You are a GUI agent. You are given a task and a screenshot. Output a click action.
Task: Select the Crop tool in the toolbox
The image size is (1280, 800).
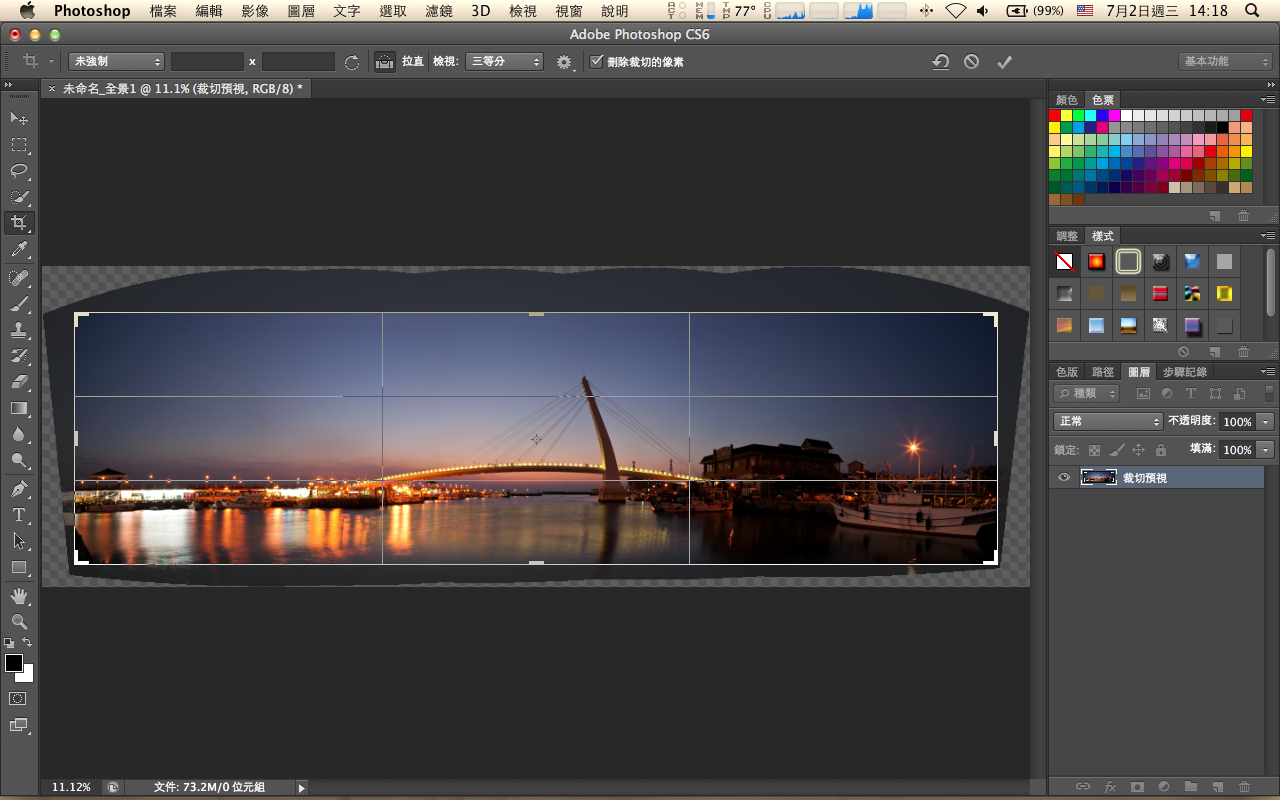(x=19, y=223)
